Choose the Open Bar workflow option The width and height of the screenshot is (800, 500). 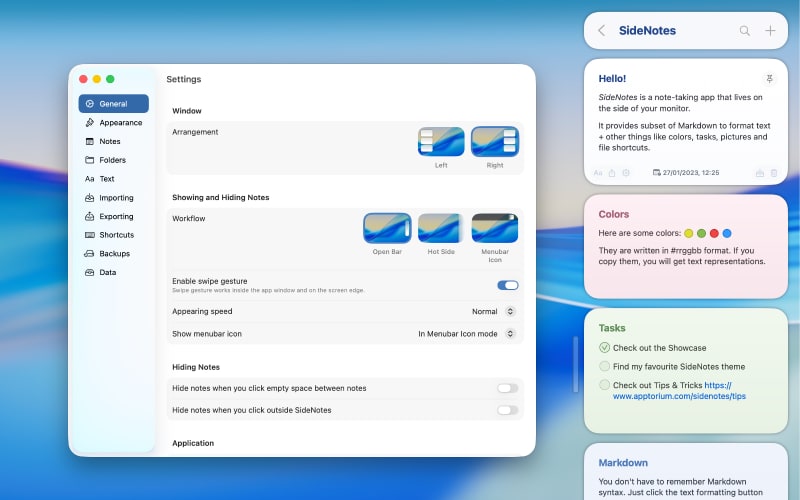(x=387, y=228)
